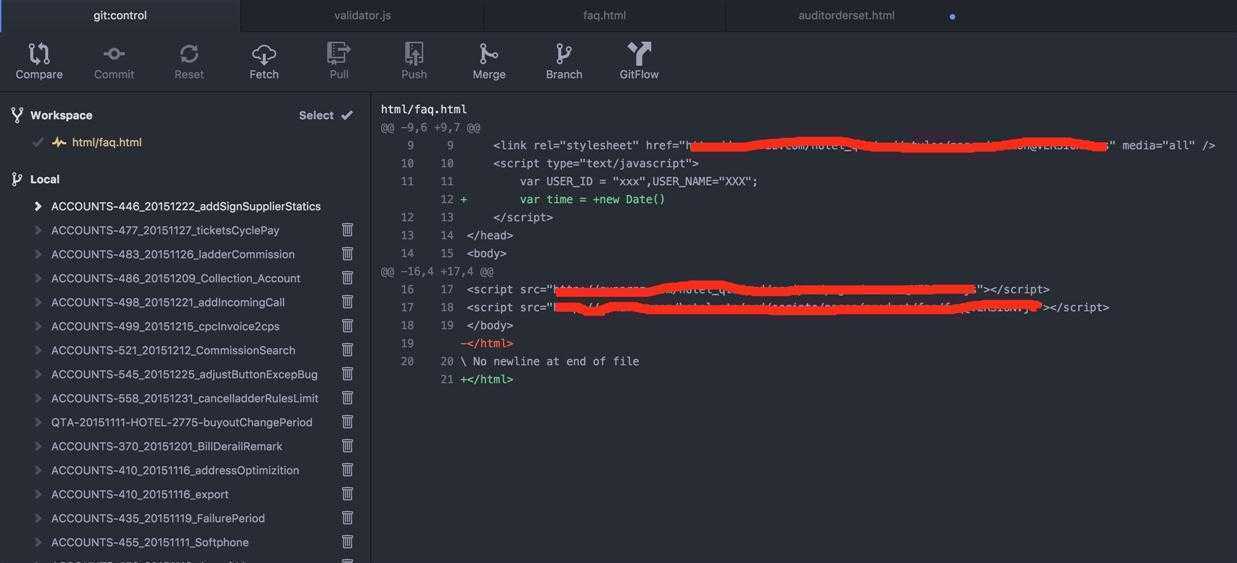Checkout branch ACCOUNTS-455_20151111_Softphone

150,542
